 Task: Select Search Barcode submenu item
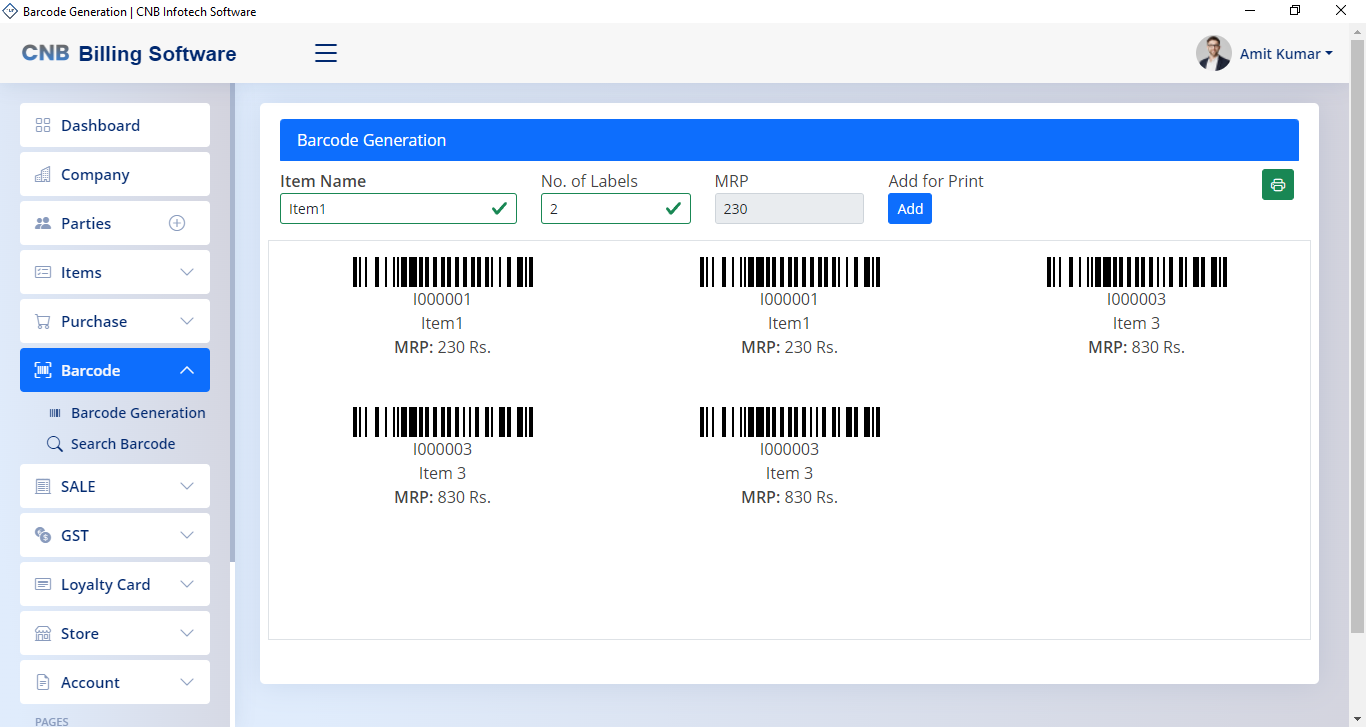[123, 444]
